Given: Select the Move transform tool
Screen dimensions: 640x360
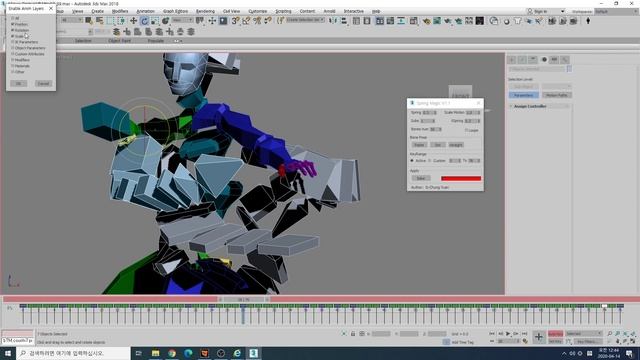Looking at the screenshot, I should (x=133, y=21).
